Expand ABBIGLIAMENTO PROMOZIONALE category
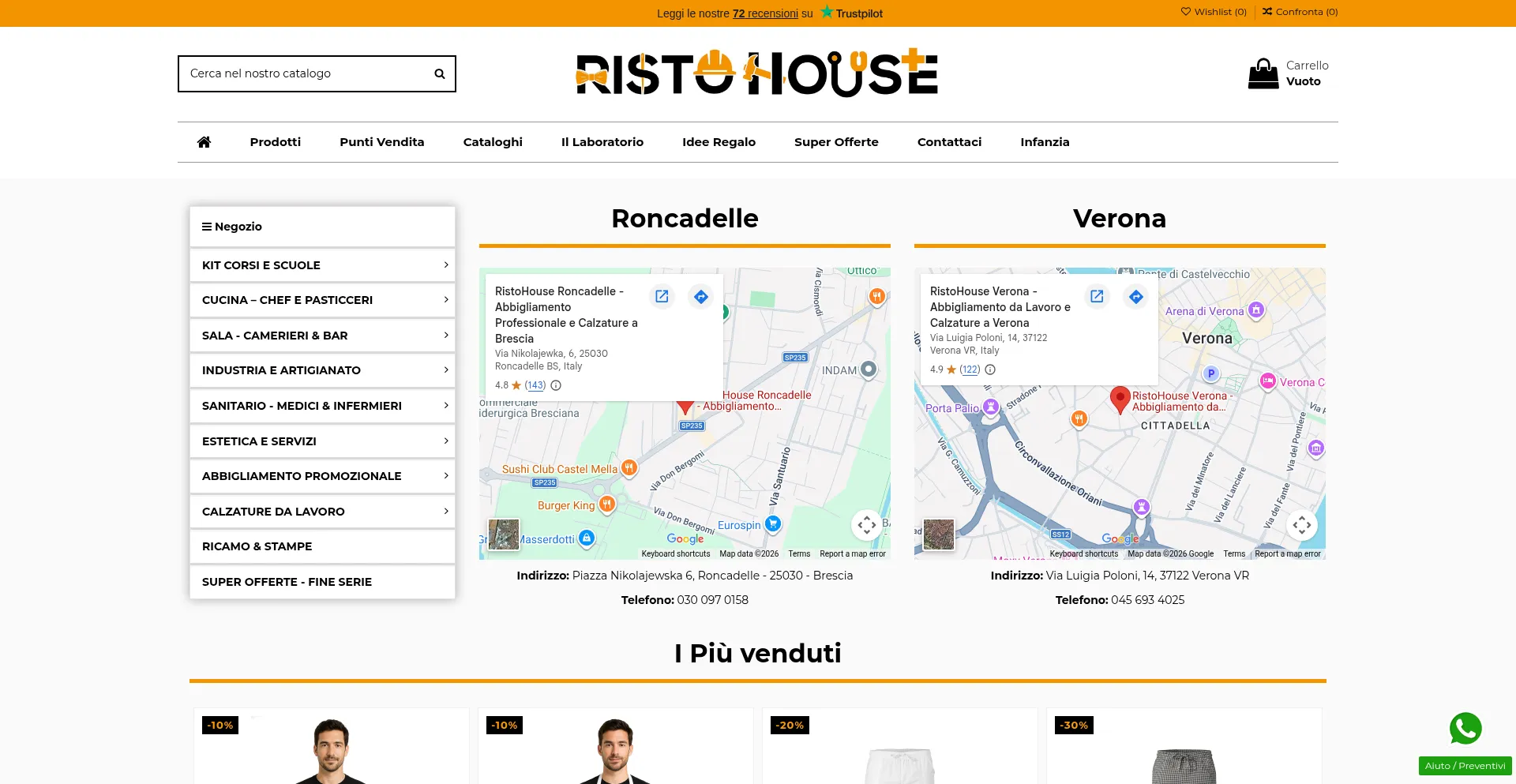Image resolution: width=1516 pixels, height=784 pixels. (x=322, y=476)
